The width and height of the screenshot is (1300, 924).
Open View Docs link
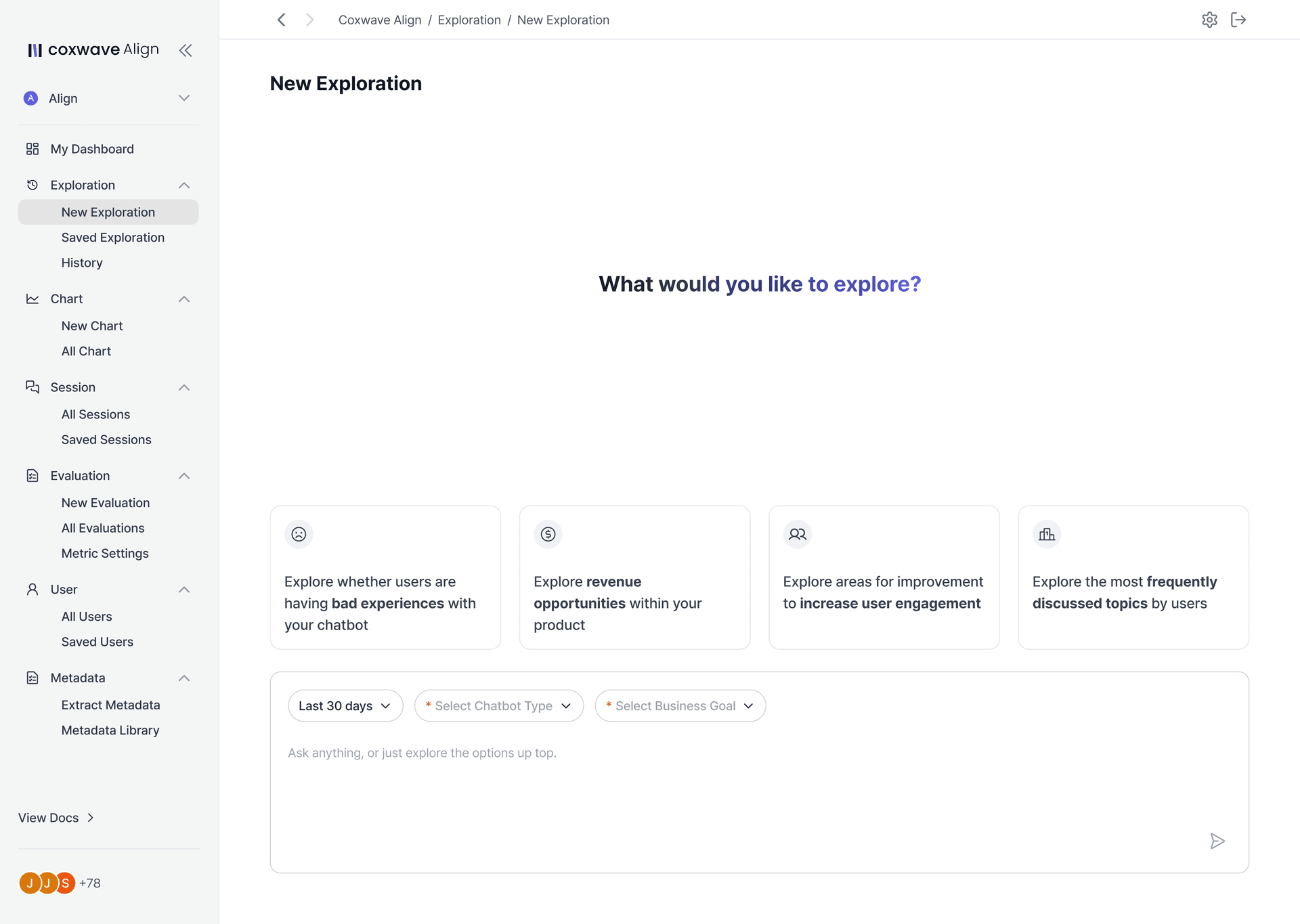pos(48,818)
